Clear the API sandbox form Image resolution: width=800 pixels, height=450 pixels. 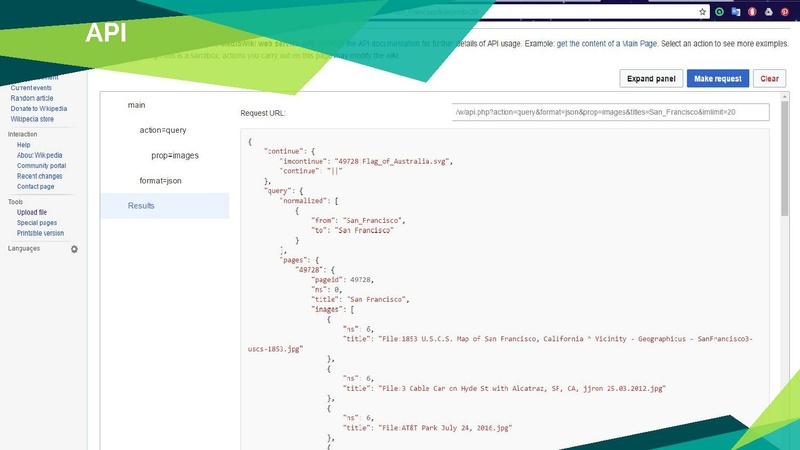click(769, 78)
